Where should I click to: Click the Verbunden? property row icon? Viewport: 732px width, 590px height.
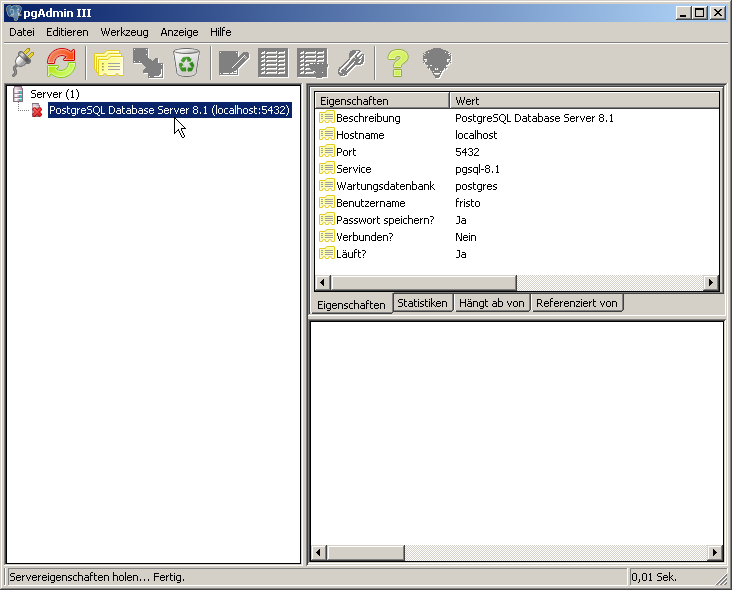coord(326,237)
